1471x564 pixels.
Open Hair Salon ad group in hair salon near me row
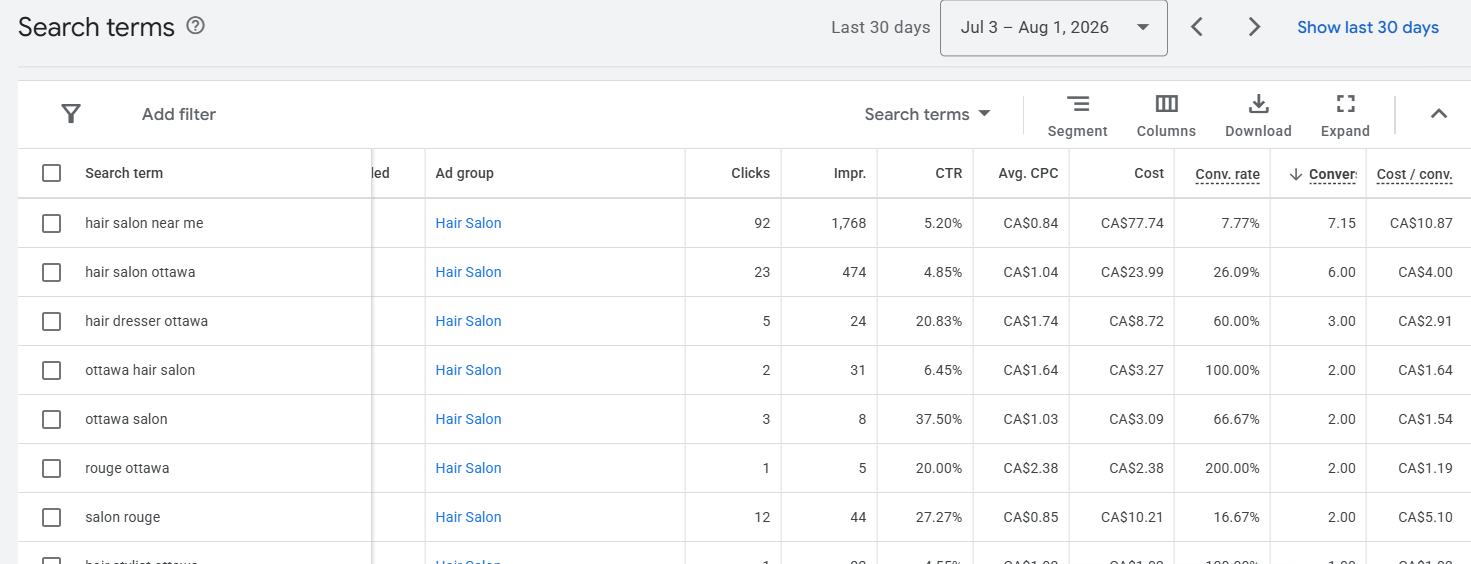tap(468, 223)
